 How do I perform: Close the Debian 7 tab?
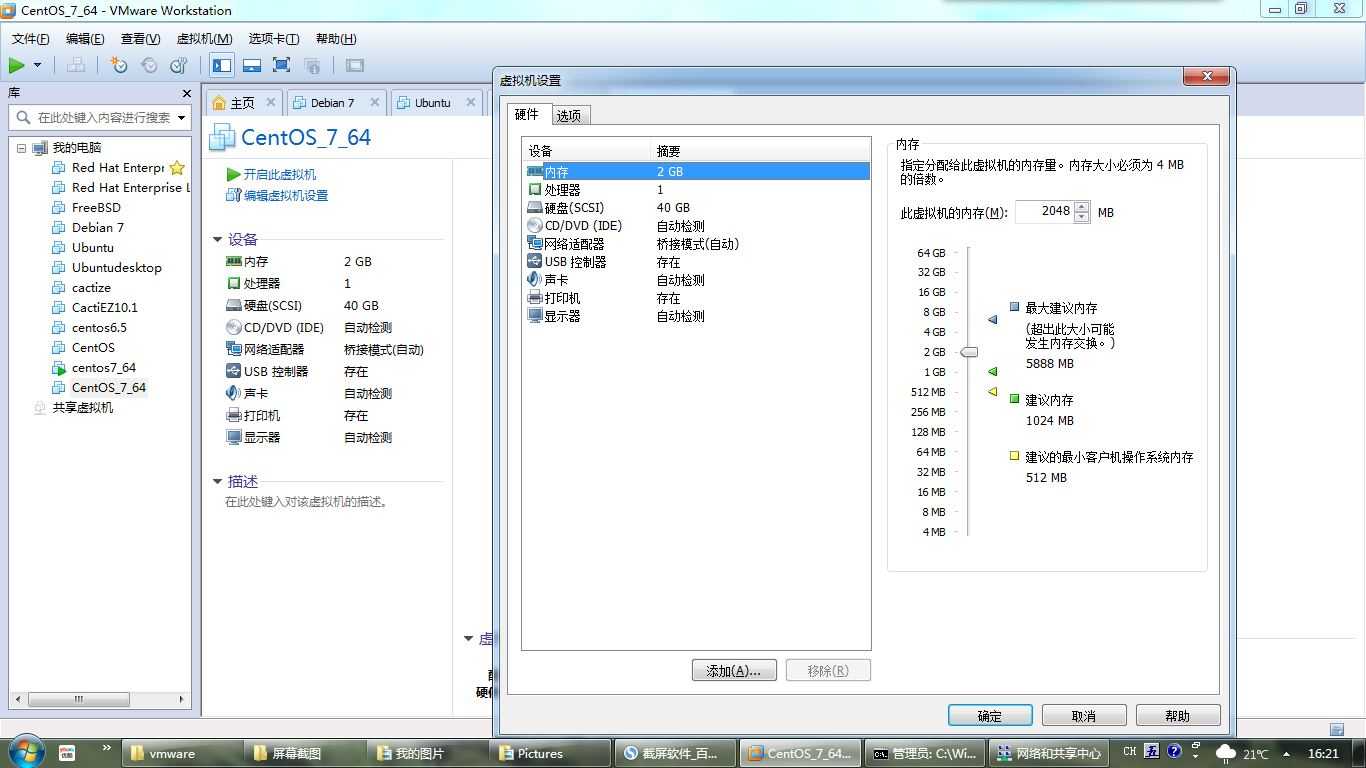(375, 102)
